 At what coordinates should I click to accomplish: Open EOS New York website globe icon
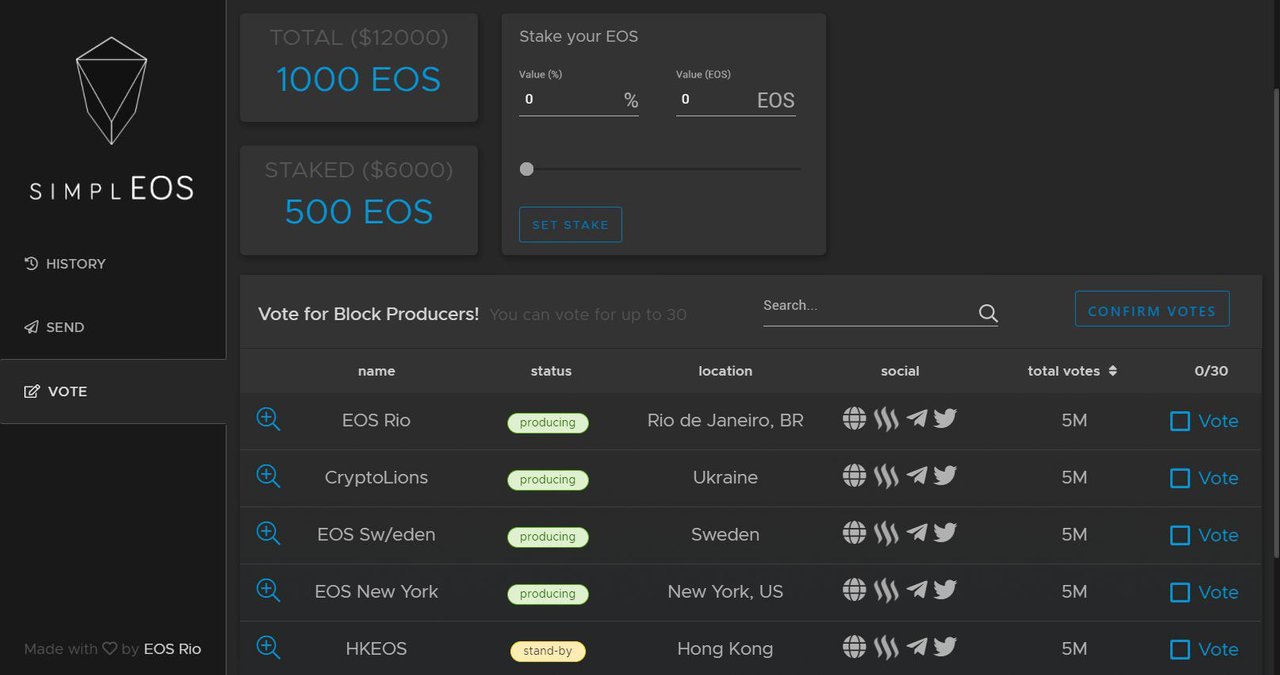pyautogui.click(x=854, y=590)
